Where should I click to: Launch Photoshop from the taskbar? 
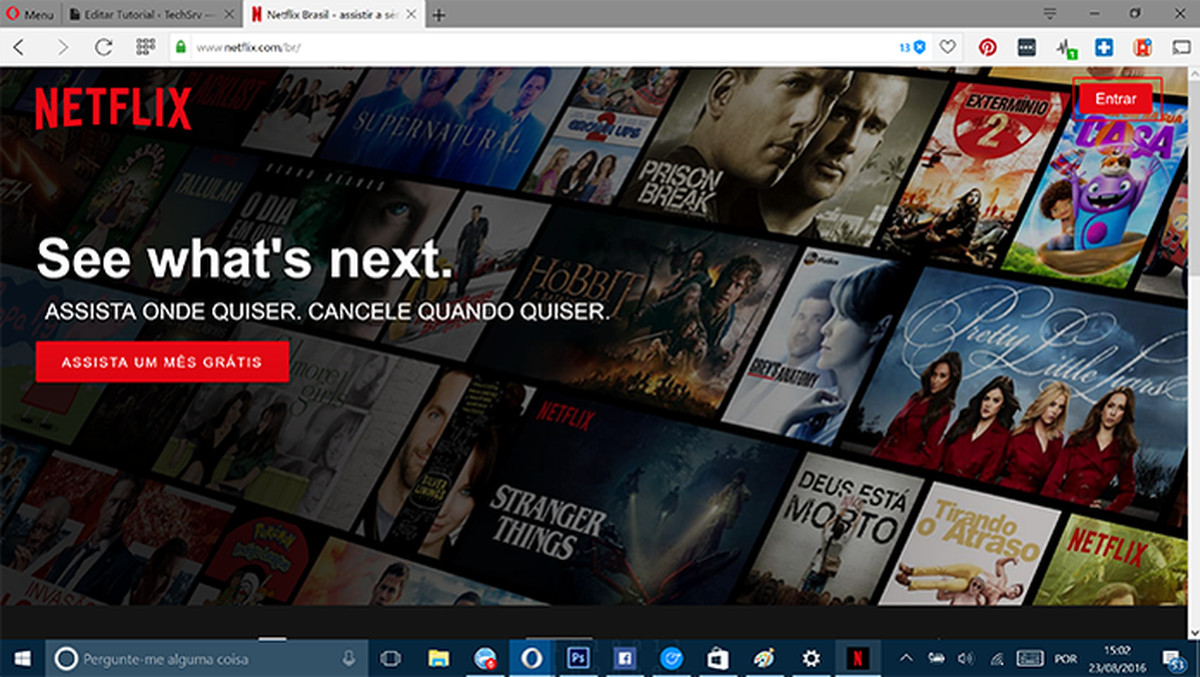point(578,658)
